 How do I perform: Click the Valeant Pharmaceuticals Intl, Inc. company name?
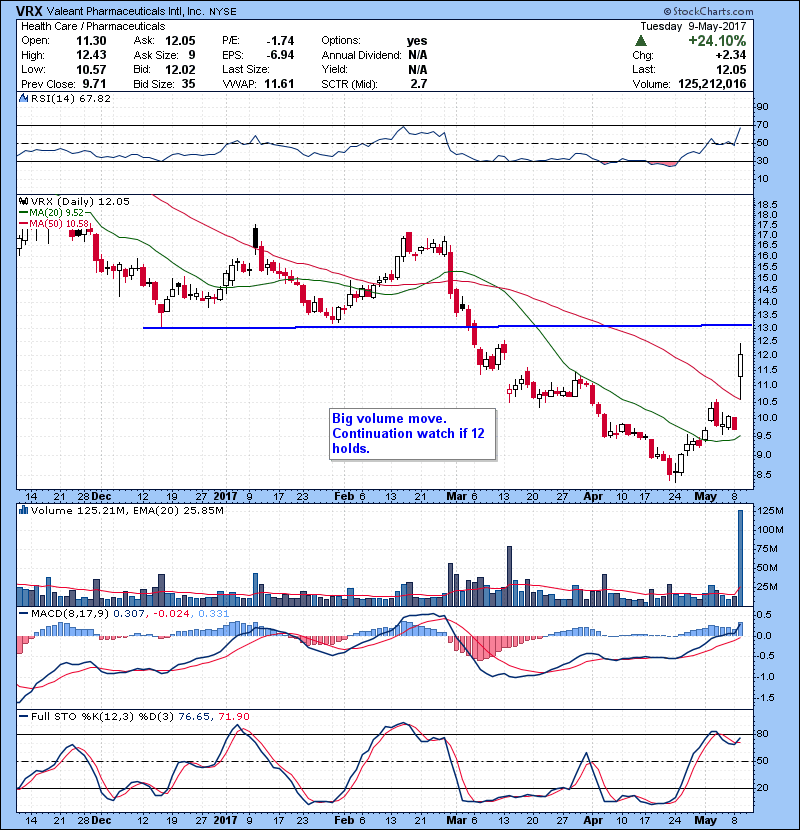coord(125,11)
